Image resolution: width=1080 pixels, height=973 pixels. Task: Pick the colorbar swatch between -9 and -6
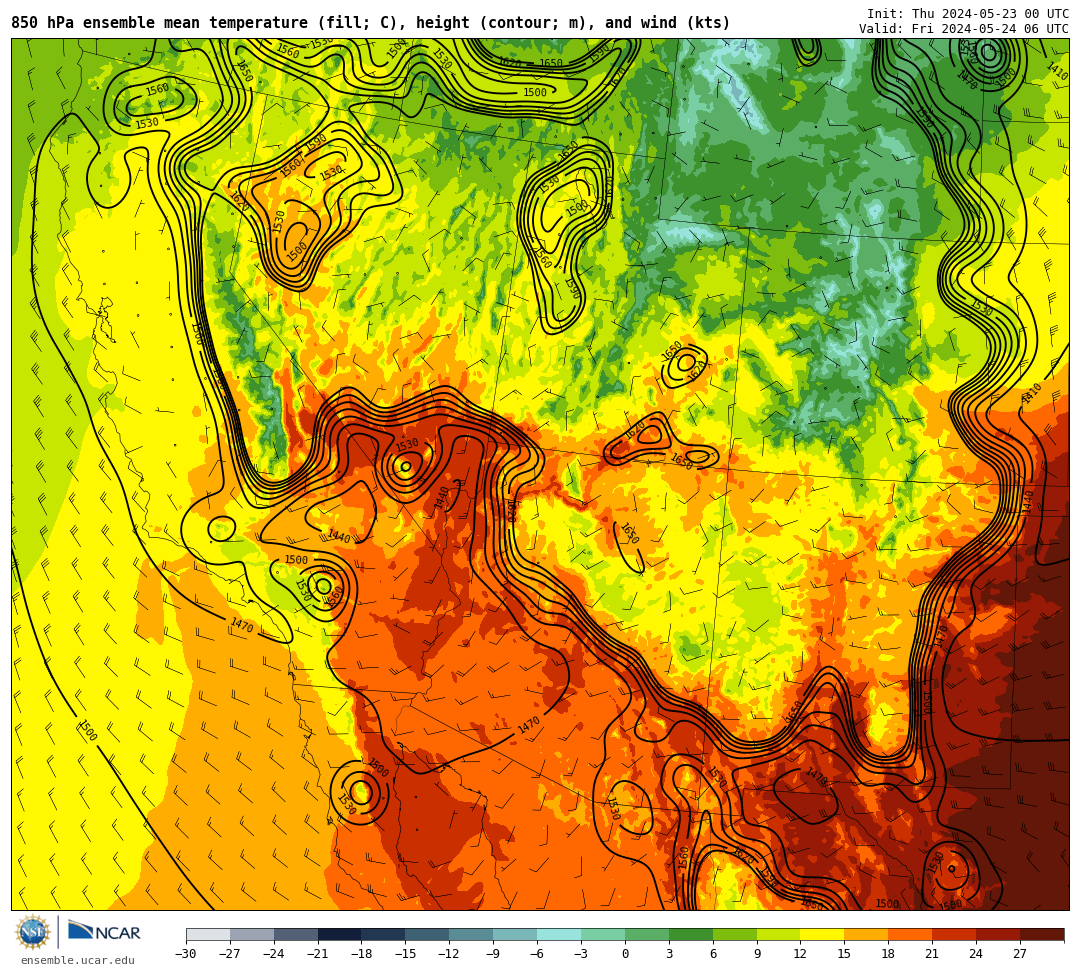tap(515, 934)
